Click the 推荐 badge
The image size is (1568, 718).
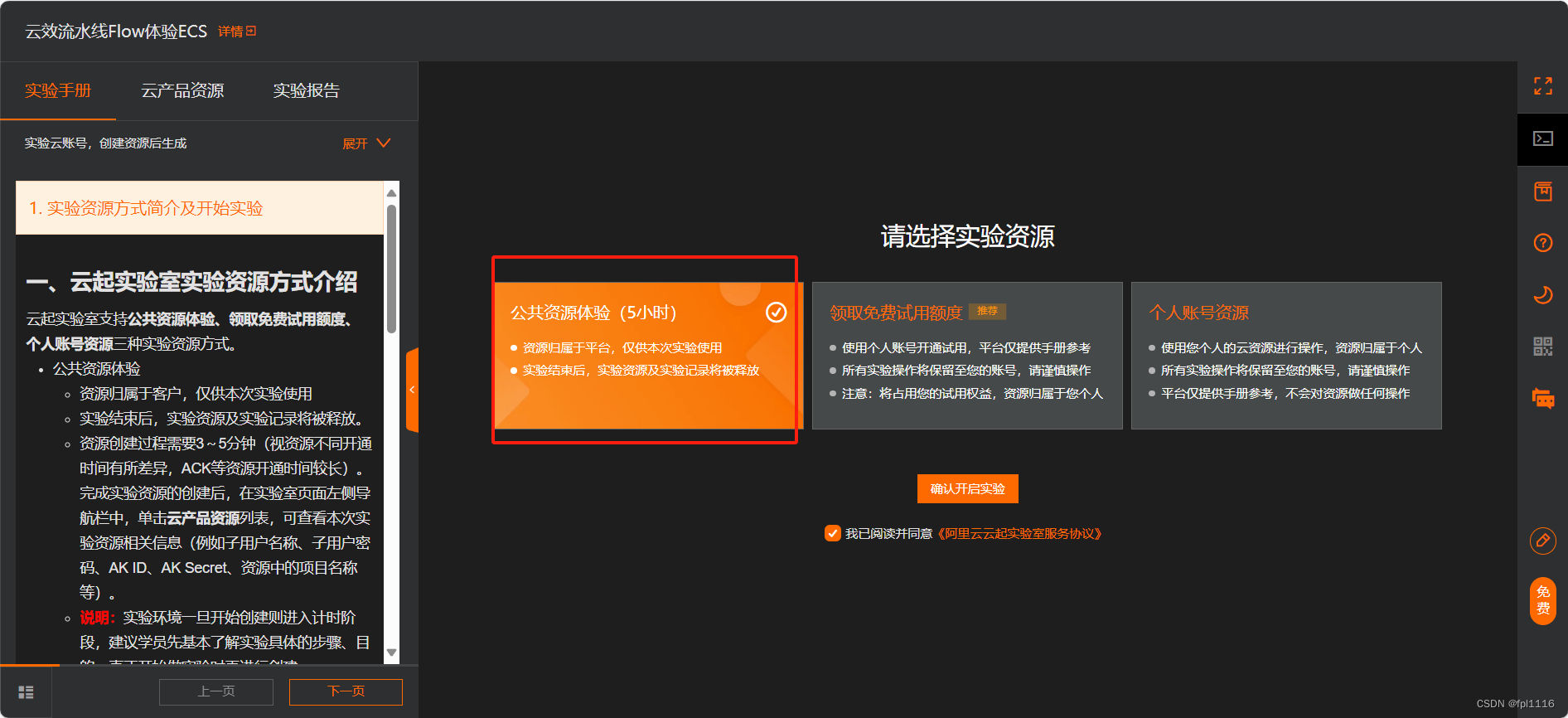[x=987, y=312]
